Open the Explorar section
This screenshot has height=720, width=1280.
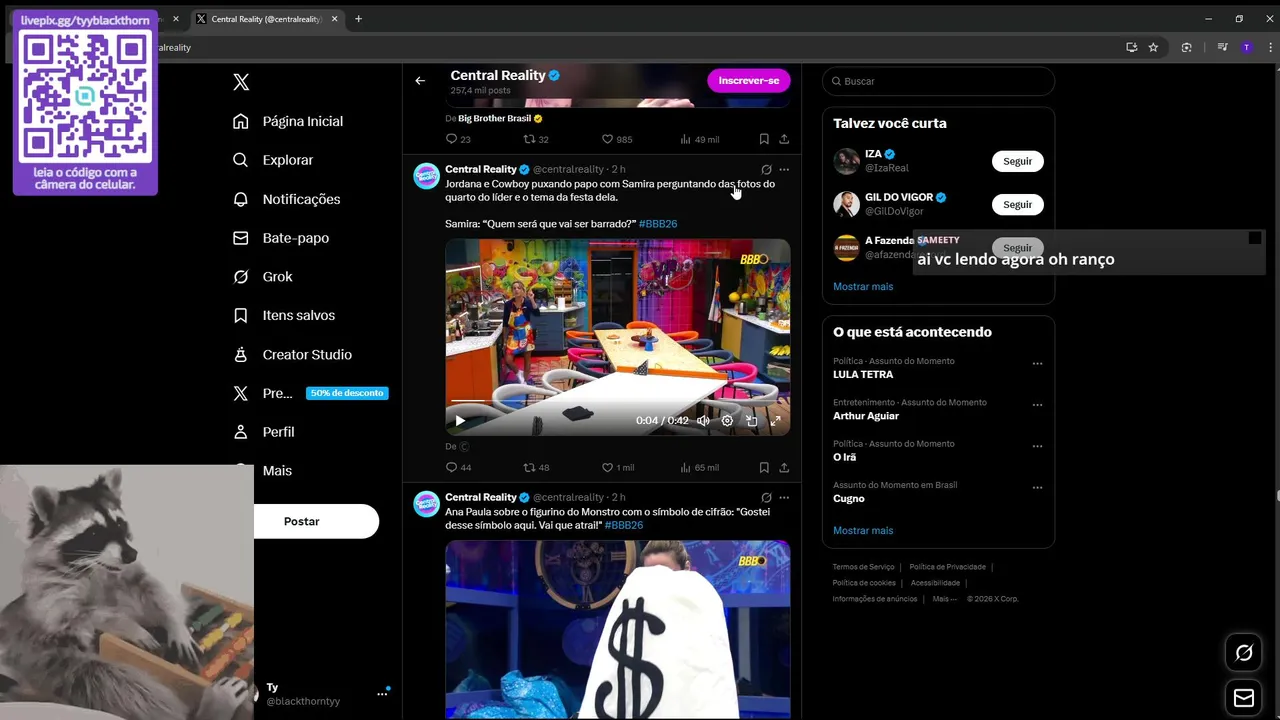273,160
